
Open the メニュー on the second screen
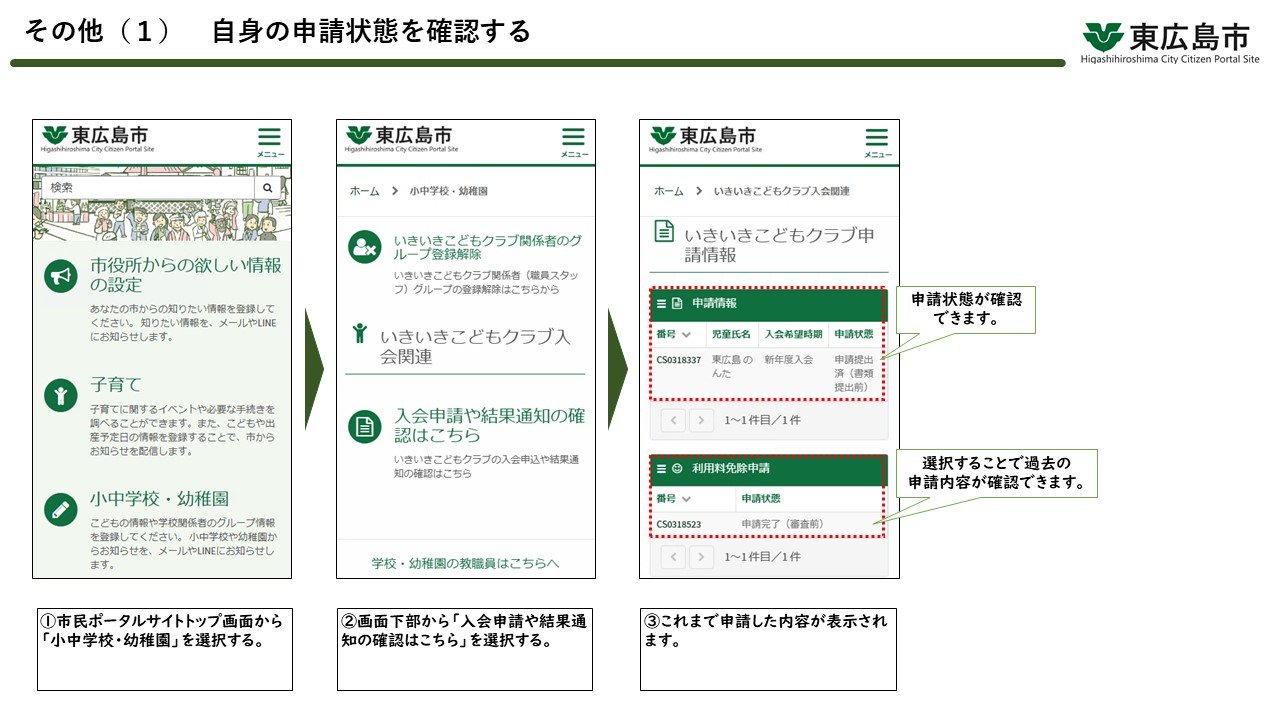coord(572,138)
